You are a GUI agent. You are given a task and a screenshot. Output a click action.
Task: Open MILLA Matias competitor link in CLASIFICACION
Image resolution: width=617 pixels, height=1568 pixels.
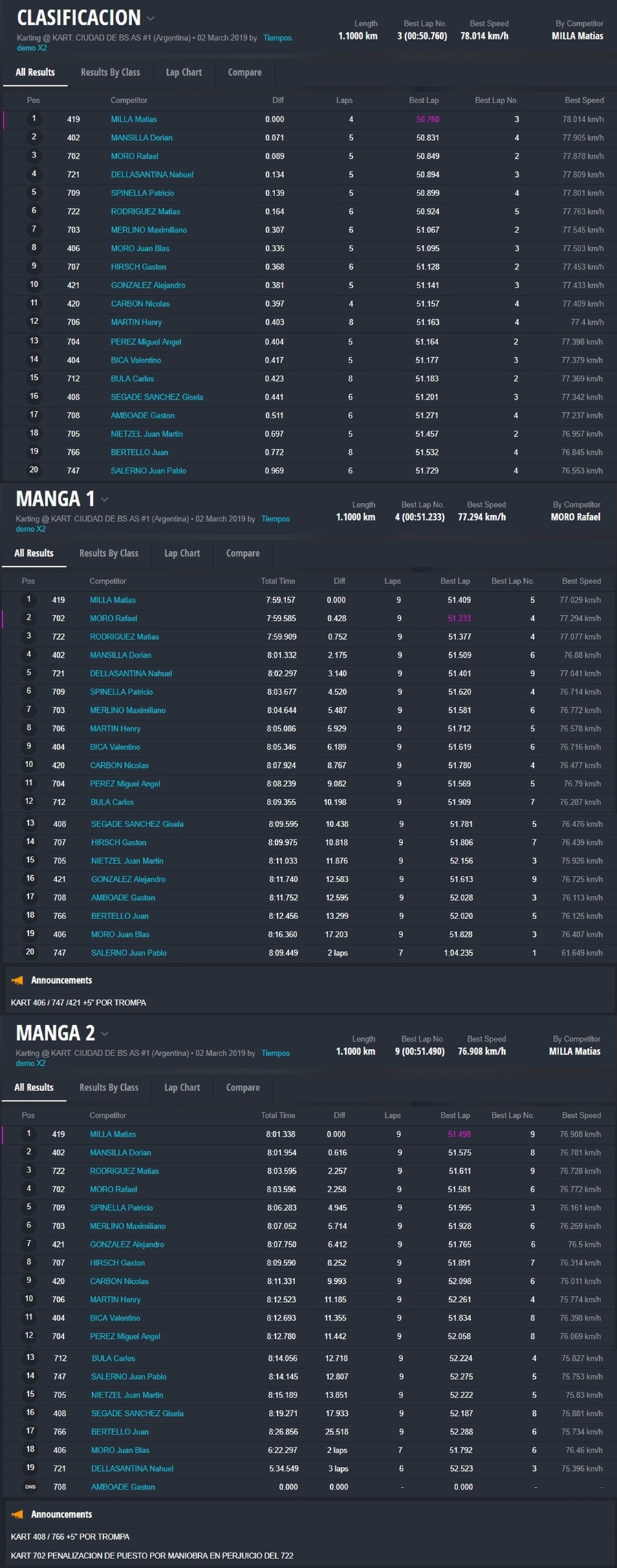click(x=133, y=120)
